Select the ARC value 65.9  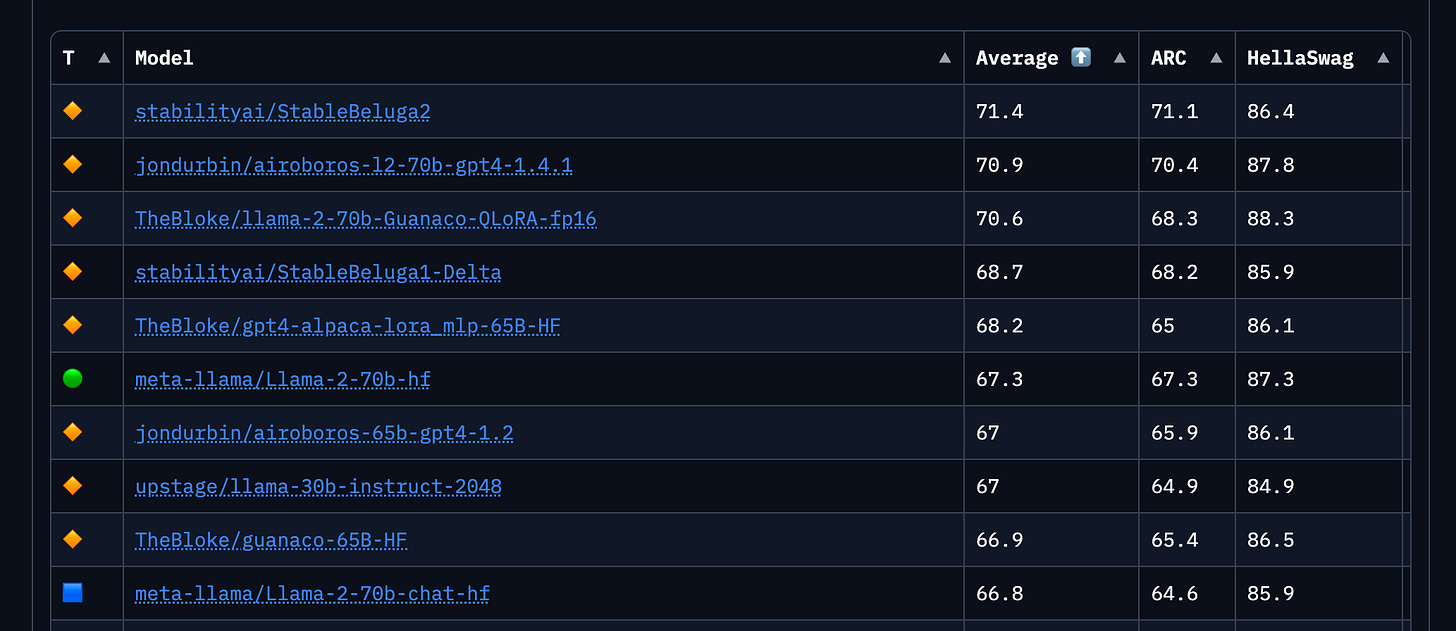pyautogui.click(x=1175, y=433)
